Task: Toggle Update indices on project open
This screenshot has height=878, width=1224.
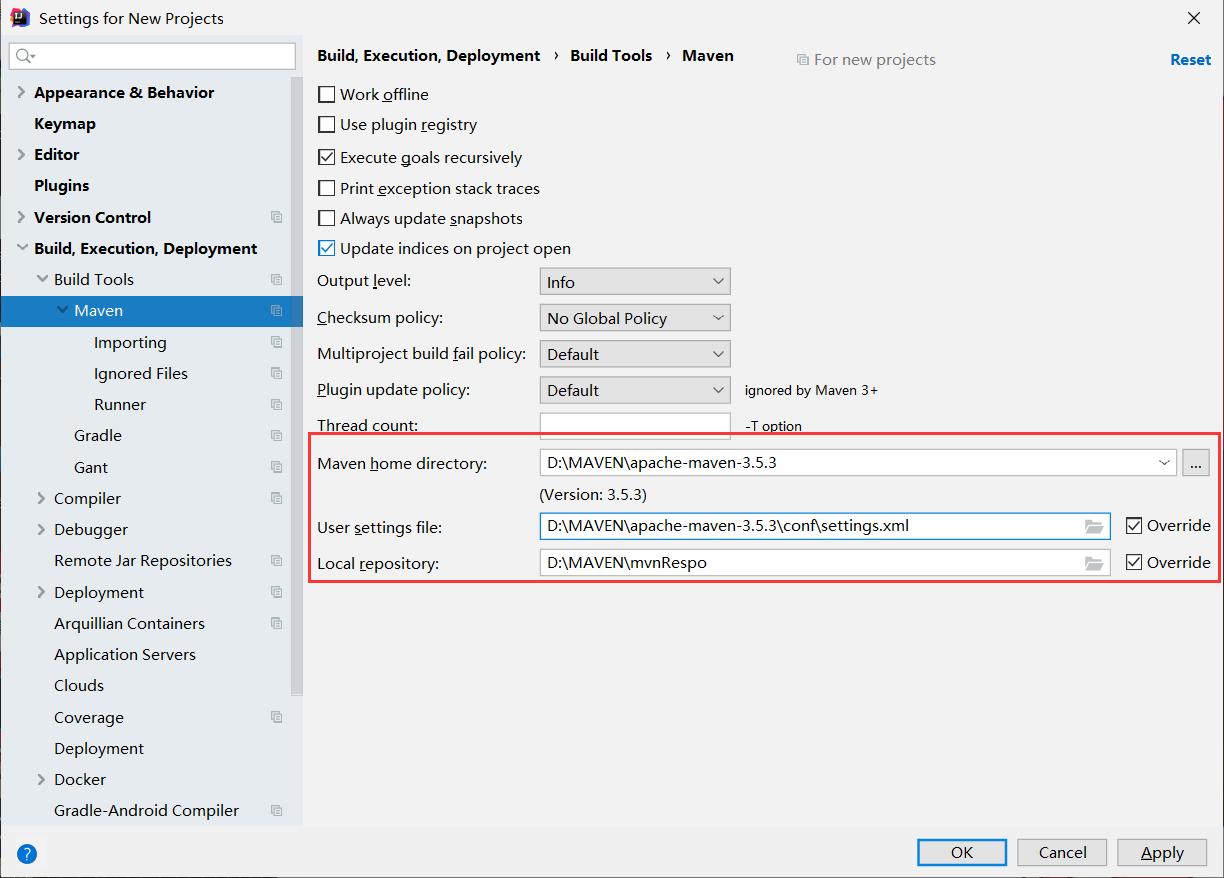Action: click(326, 248)
